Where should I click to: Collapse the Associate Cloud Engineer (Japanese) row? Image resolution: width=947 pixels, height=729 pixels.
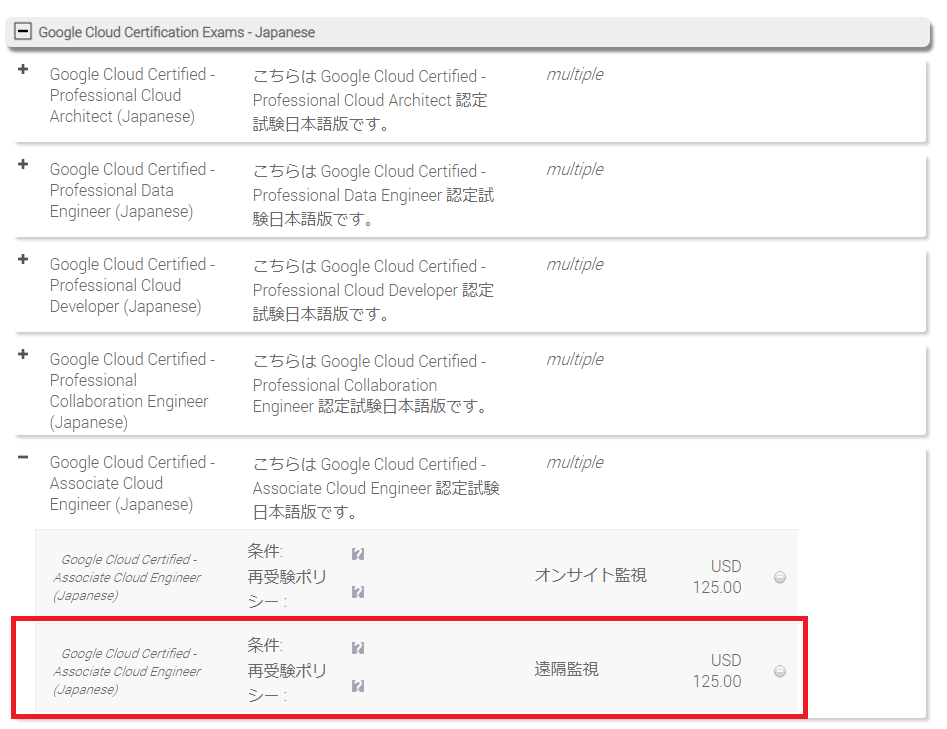[23, 457]
